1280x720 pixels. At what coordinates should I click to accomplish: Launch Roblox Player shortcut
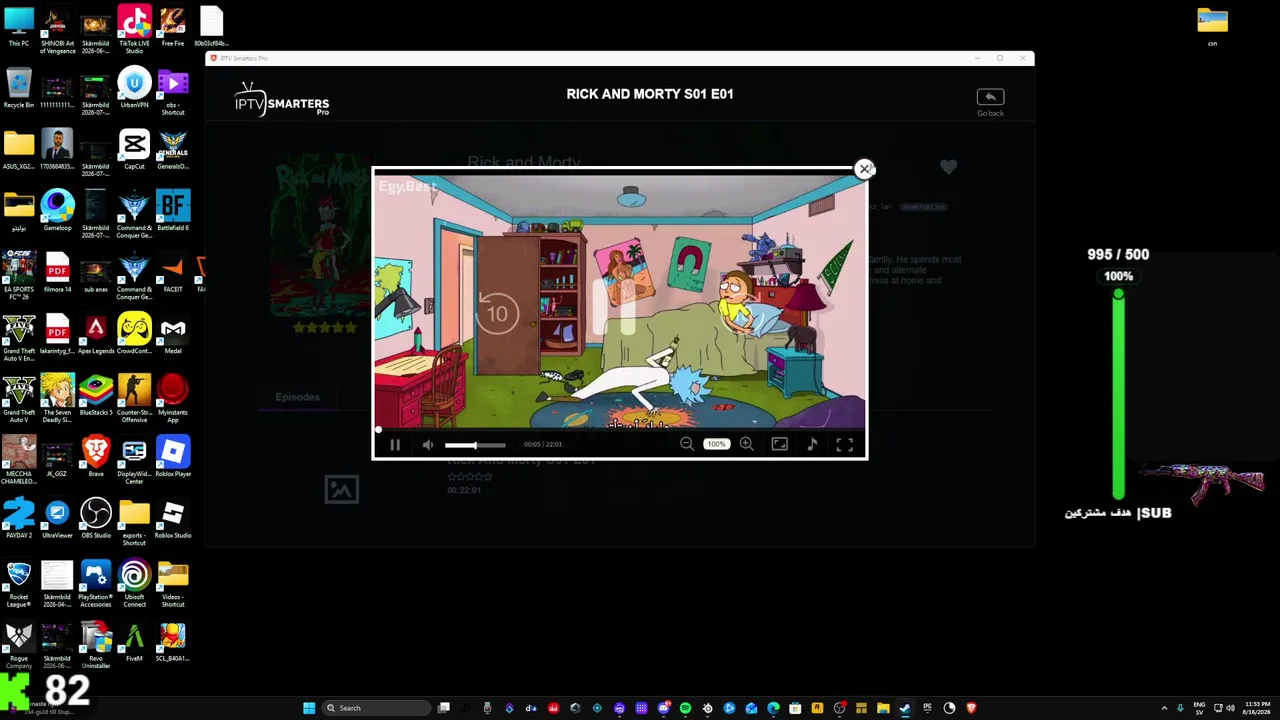[173, 457]
